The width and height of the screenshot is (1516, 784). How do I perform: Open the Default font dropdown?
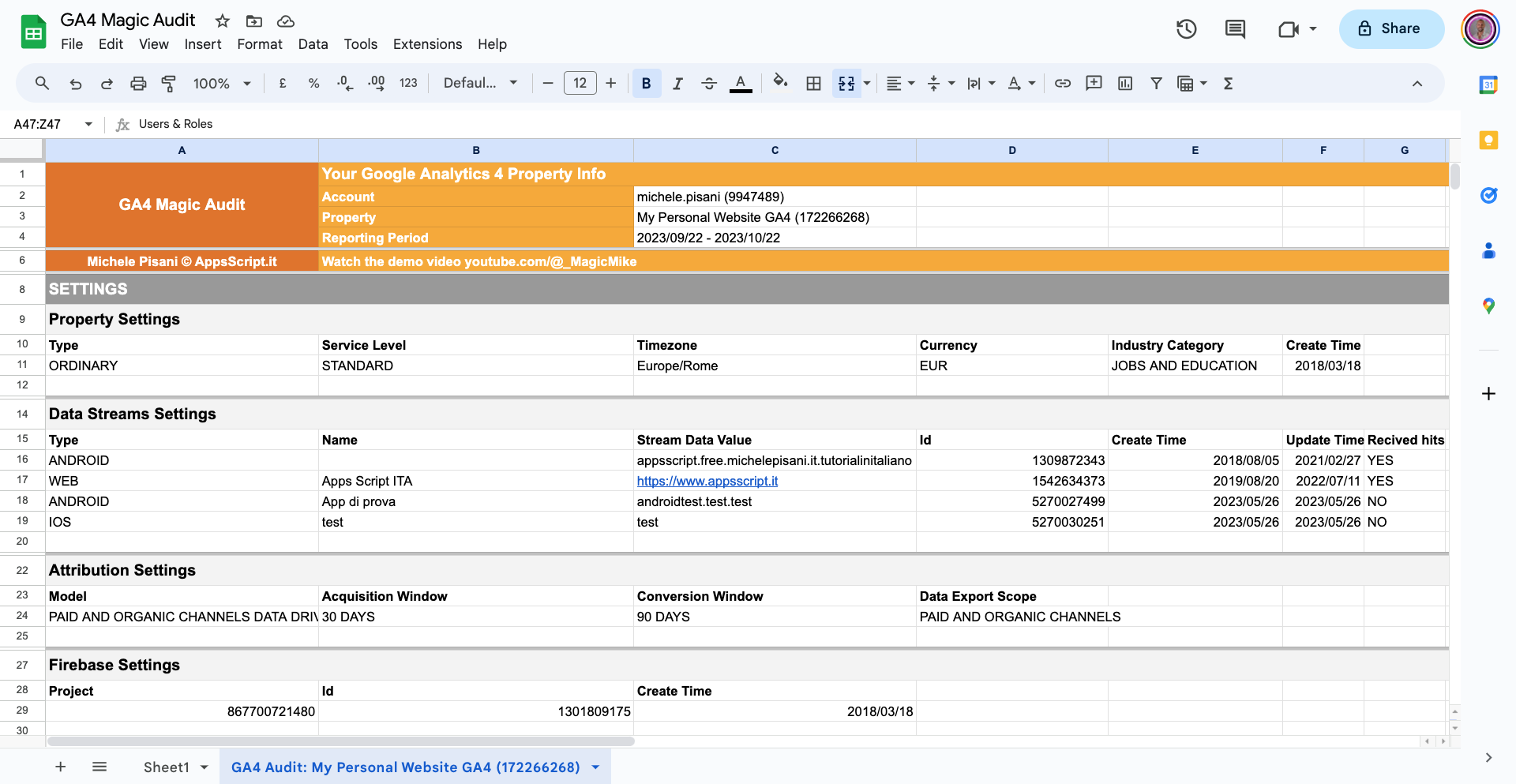tap(480, 83)
